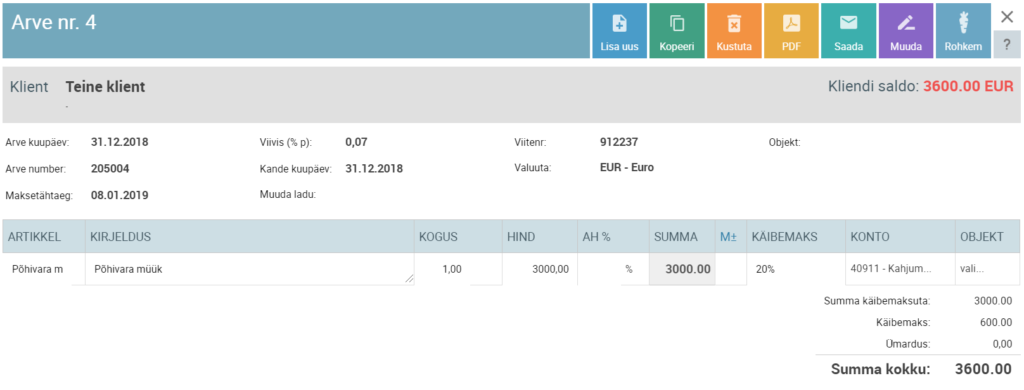
Task: Click Summa käibemaksuta value 3000.00
Action: pyautogui.click(x=993, y=301)
